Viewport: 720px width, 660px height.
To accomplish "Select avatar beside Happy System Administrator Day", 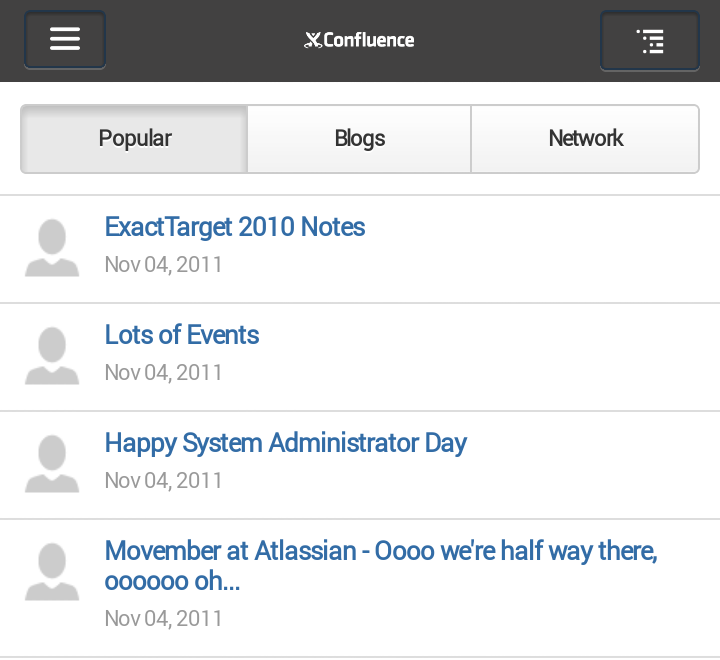I will click(x=52, y=464).
